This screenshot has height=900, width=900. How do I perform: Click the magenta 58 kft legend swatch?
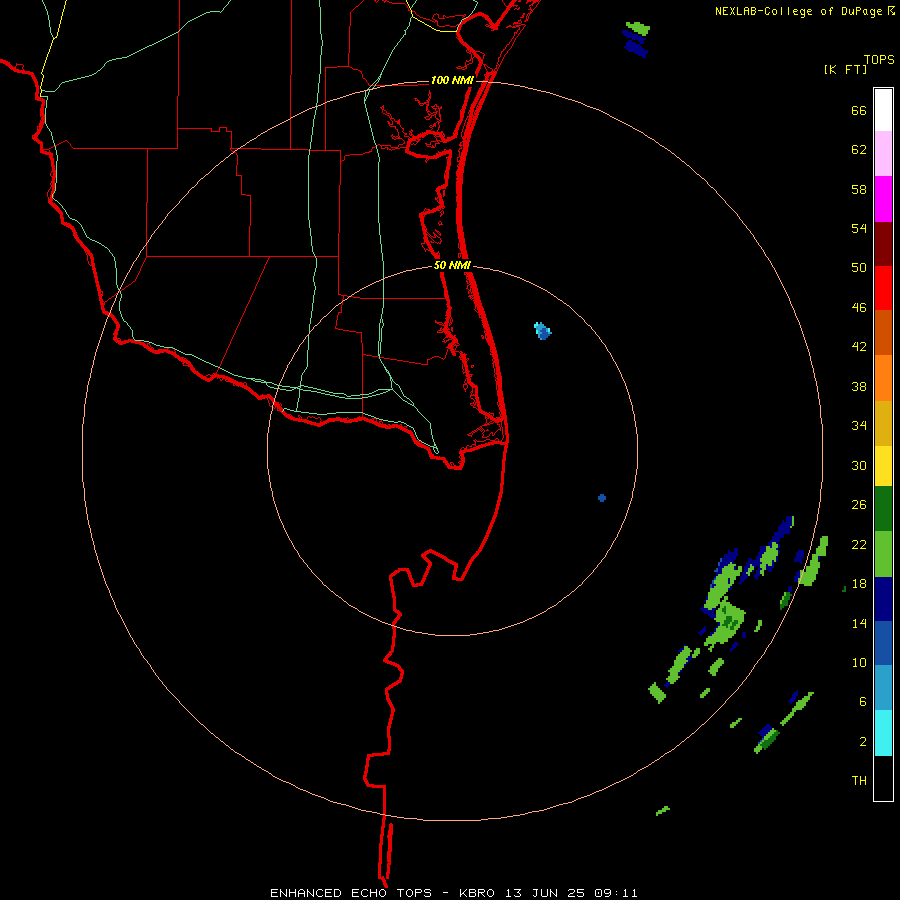click(883, 199)
